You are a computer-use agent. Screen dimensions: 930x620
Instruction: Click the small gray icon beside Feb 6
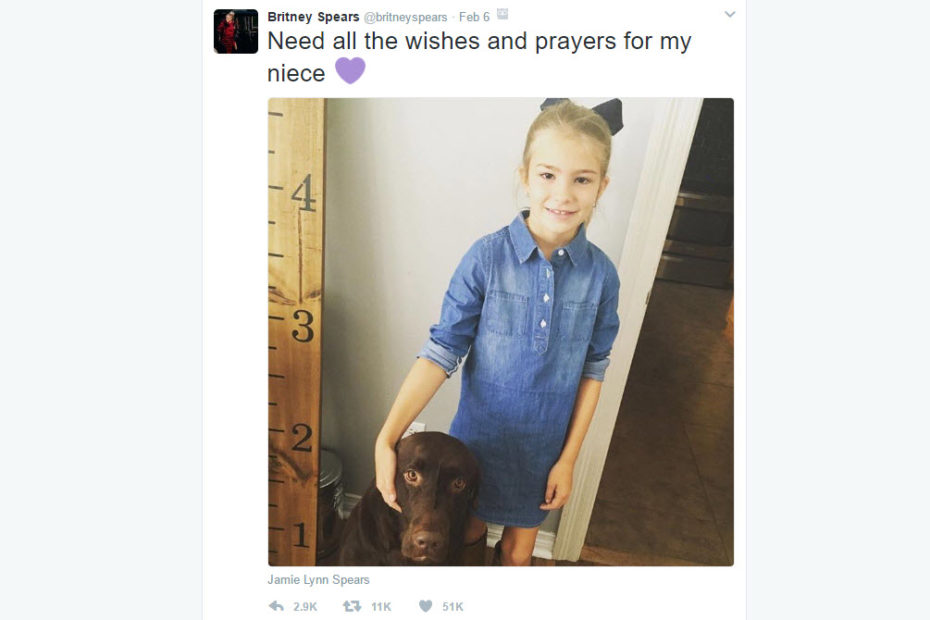click(x=502, y=15)
